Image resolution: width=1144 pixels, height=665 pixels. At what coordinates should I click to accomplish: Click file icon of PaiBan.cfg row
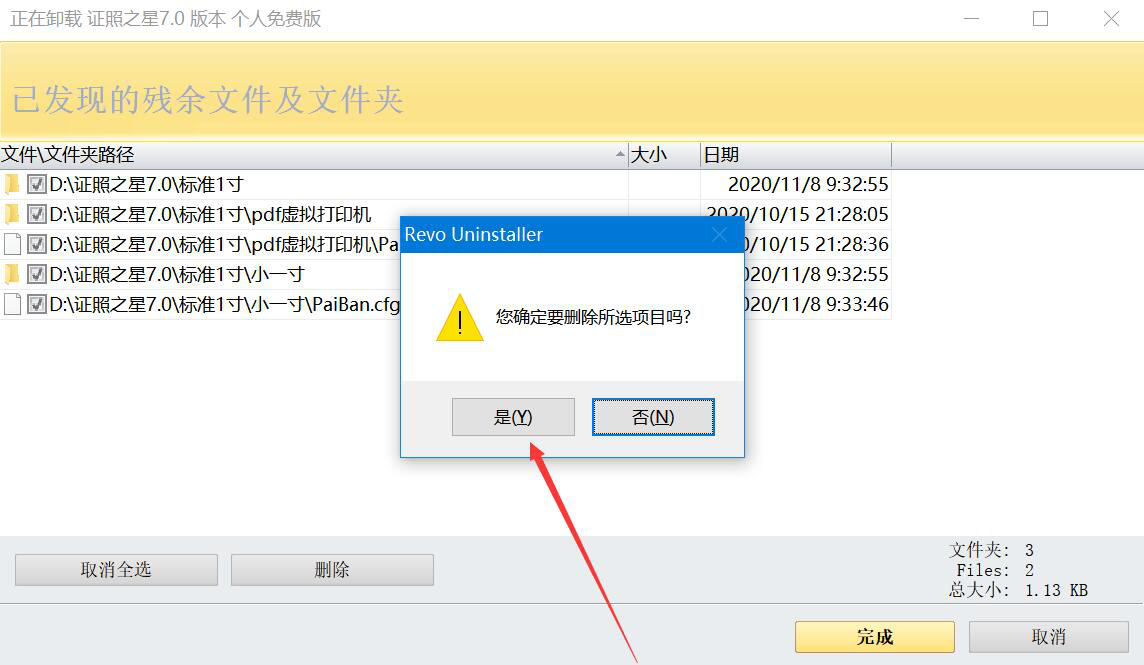pyautogui.click(x=12, y=304)
